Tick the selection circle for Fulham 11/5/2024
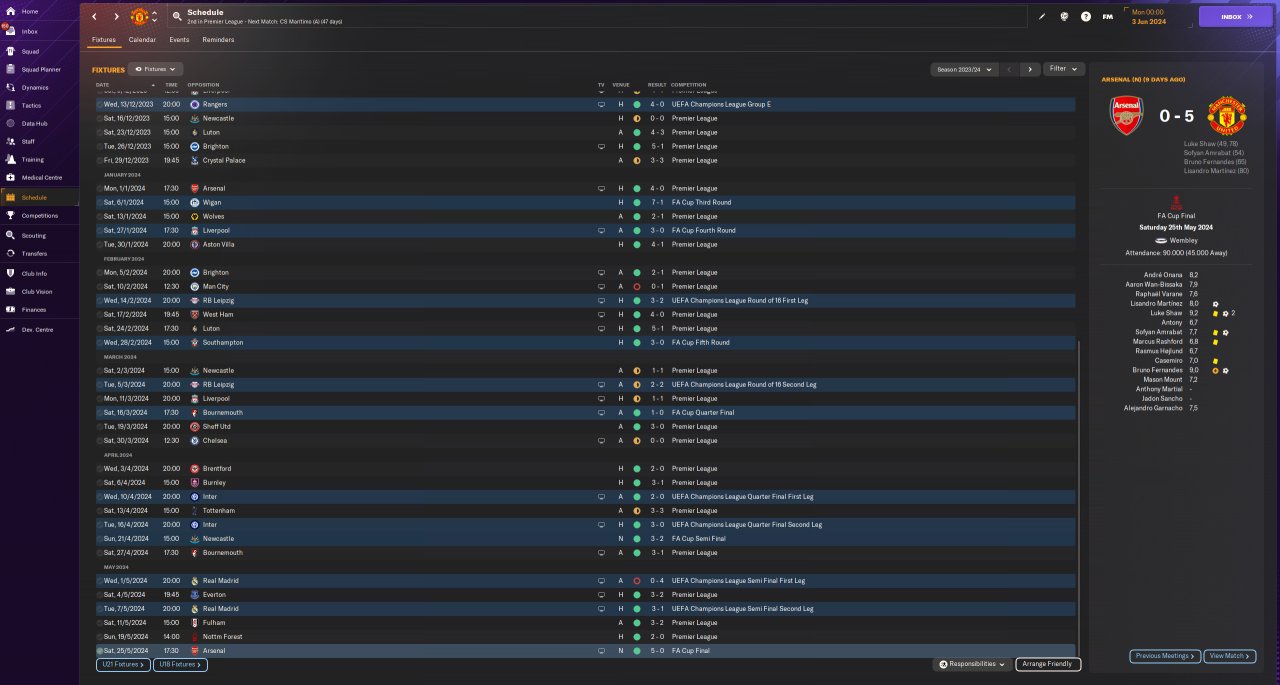The image size is (1280, 685). (100, 622)
